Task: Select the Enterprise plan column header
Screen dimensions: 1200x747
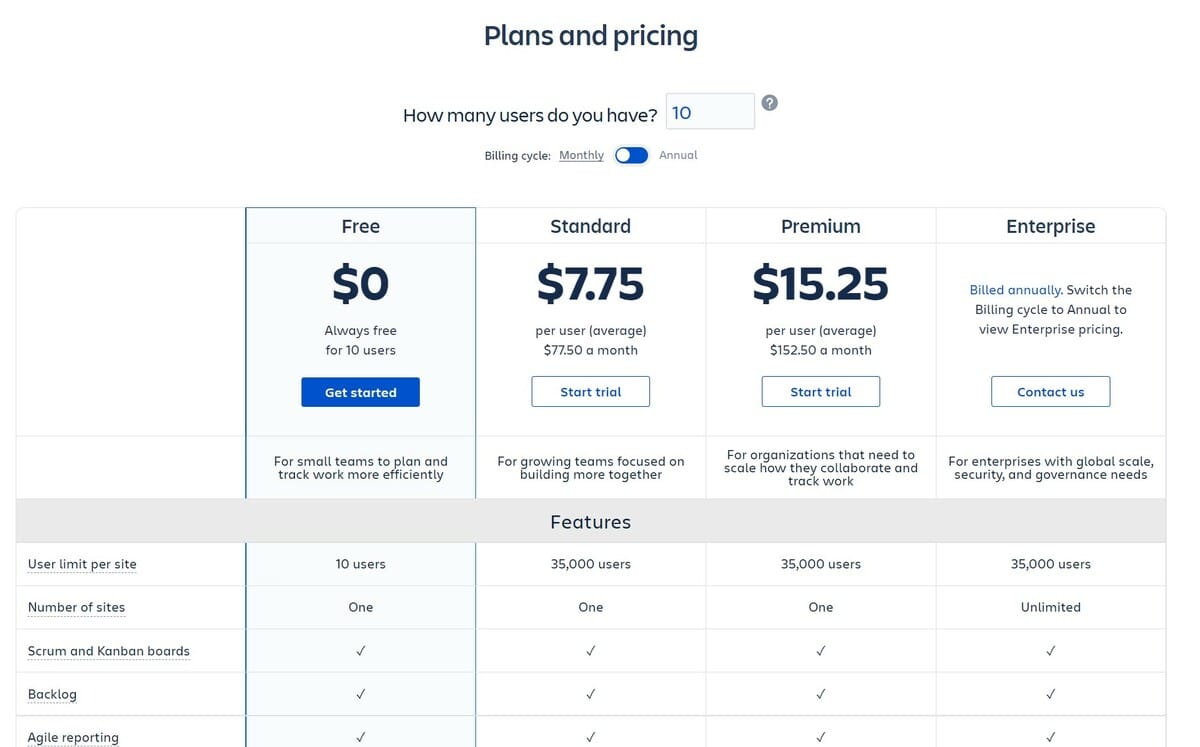Action: [x=1050, y=226]
